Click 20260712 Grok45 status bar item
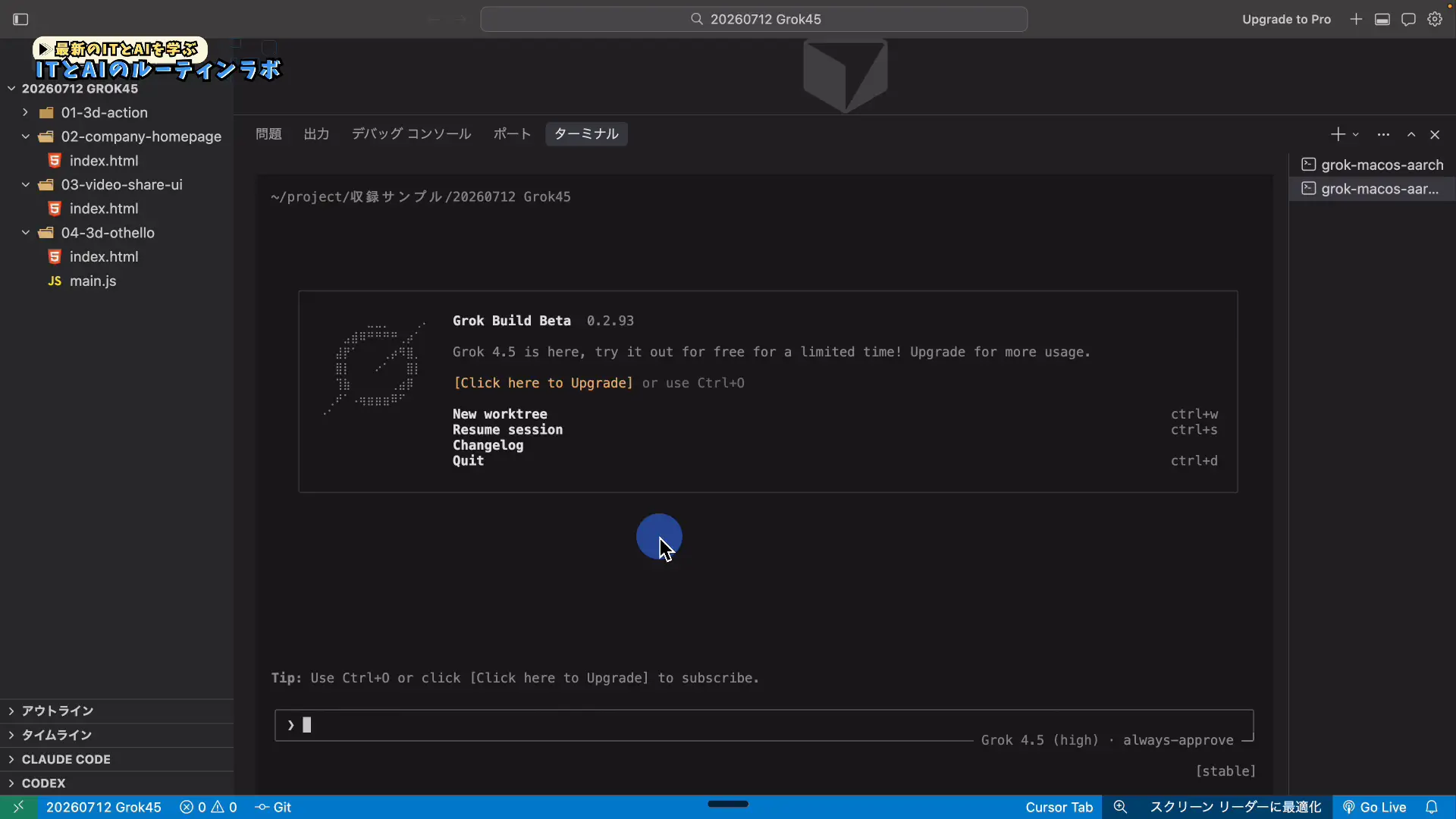The height and width of the screenshot is (819, 1456). (104, 807)
